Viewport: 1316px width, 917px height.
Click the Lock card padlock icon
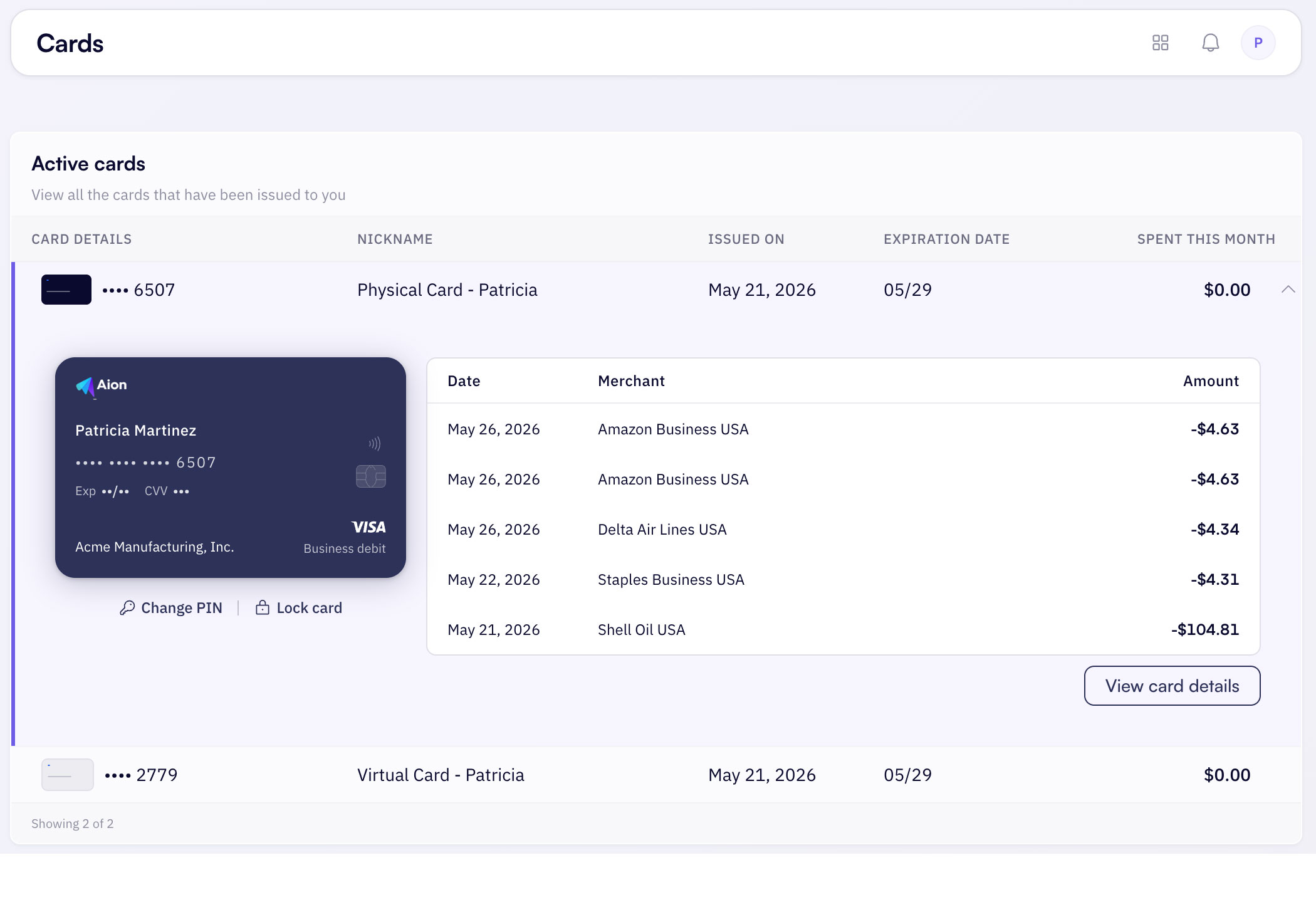[263, 608]
